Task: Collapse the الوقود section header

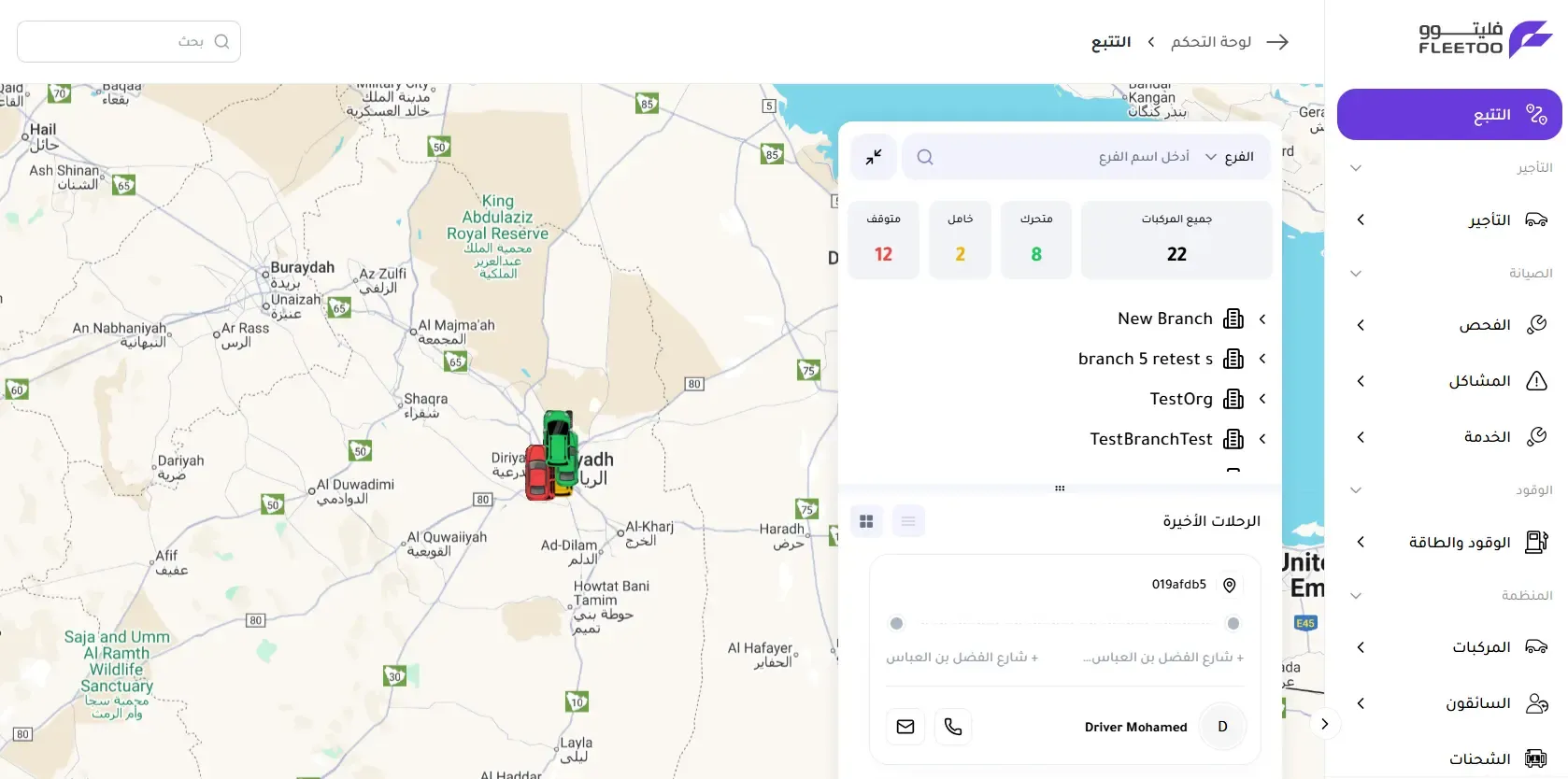Action: tap(1449, 490)
